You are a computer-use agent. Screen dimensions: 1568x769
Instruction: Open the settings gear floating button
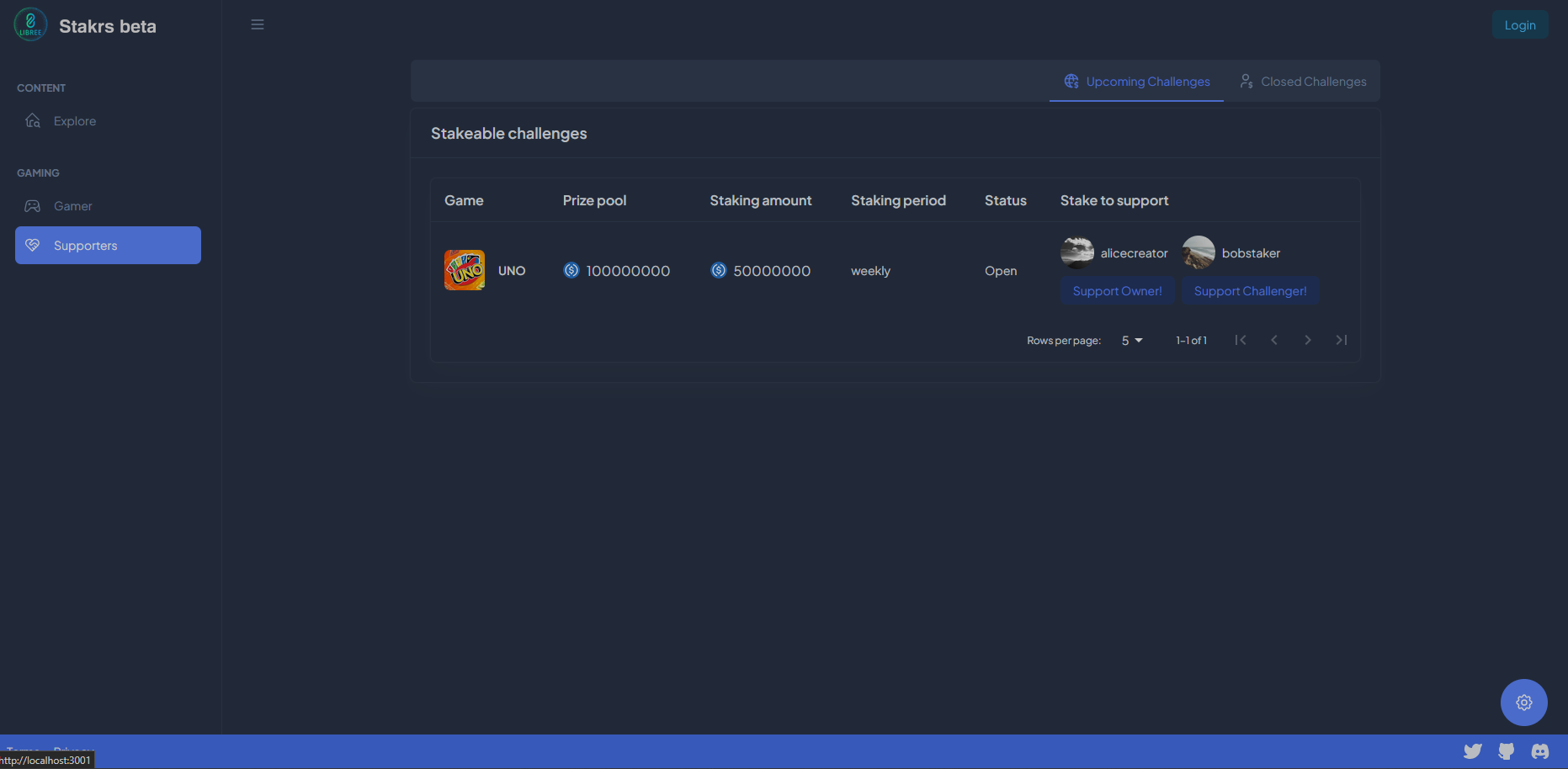coord(1524,703)
